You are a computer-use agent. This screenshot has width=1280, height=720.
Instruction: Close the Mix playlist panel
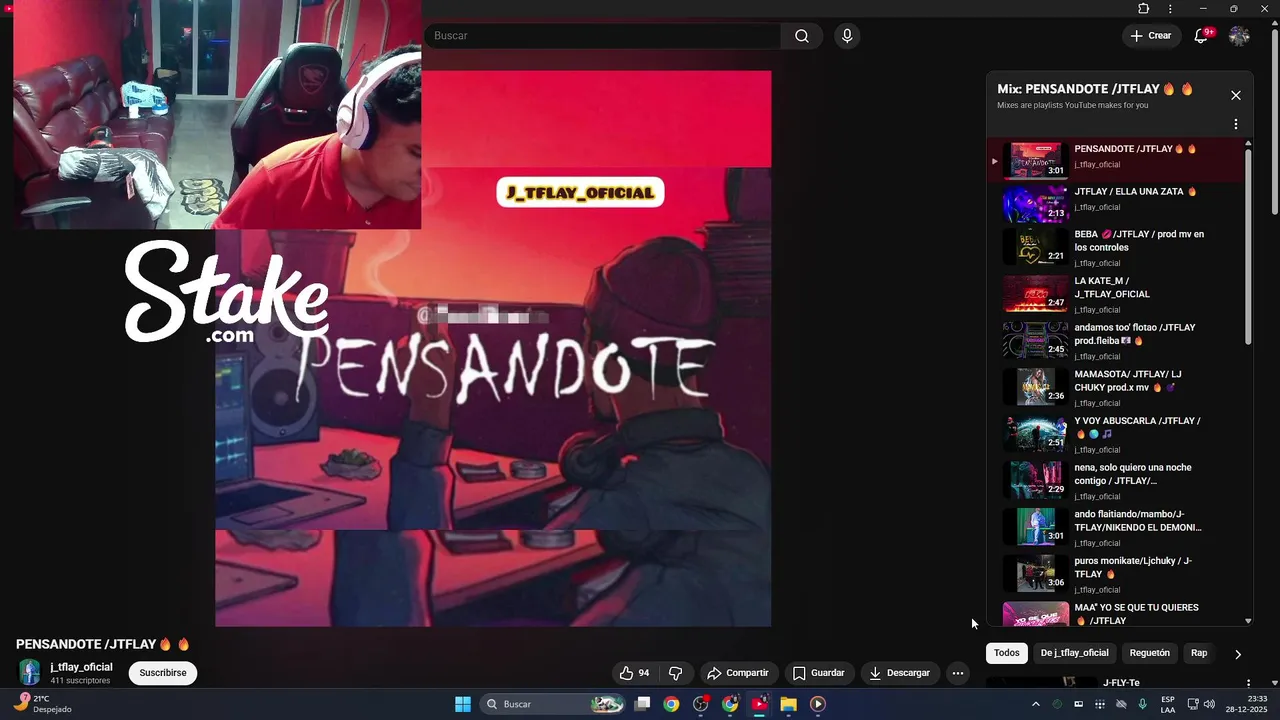coord(1236,95)
